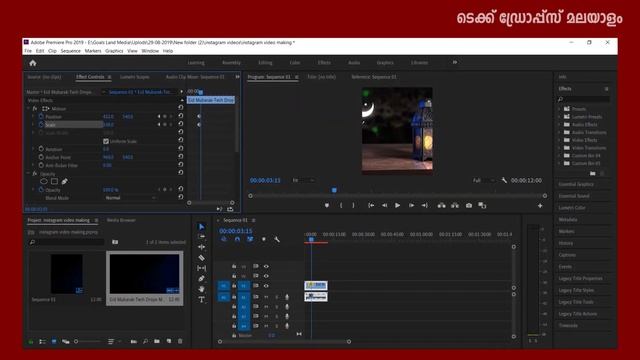Create ellipse mask under Opacity
This screenshot has height=360, width=640.
tap(44, 181)
